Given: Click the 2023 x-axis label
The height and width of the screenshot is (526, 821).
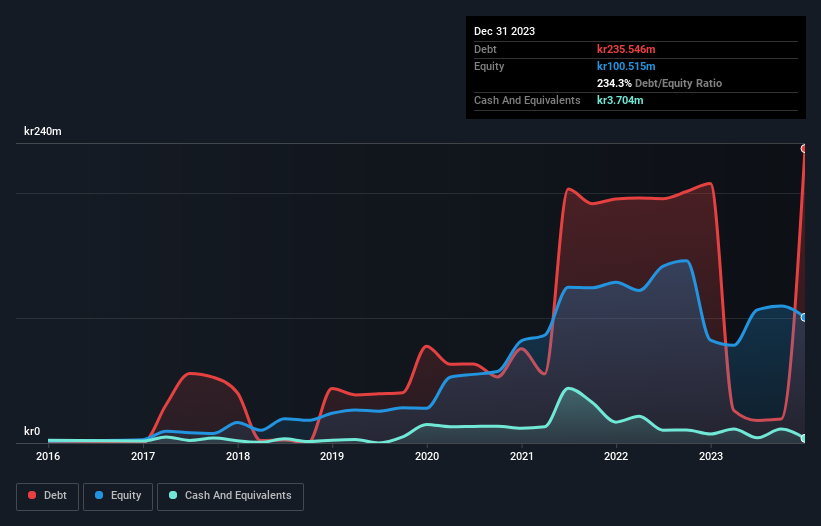Looking at the screenshot, I should pyautogui.click(x=711, y=456).
